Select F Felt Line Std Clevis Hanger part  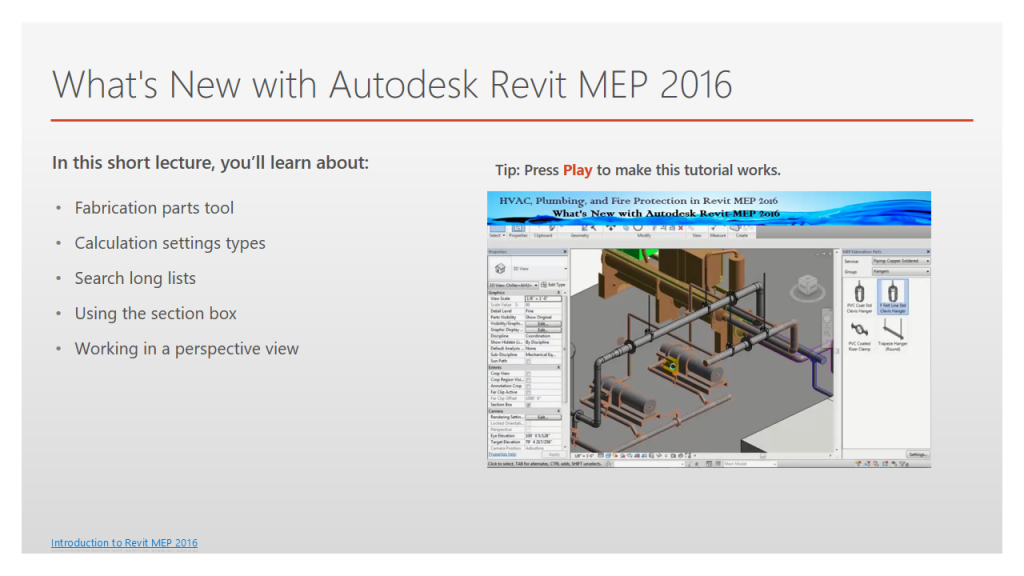click(x=893, y=296)
